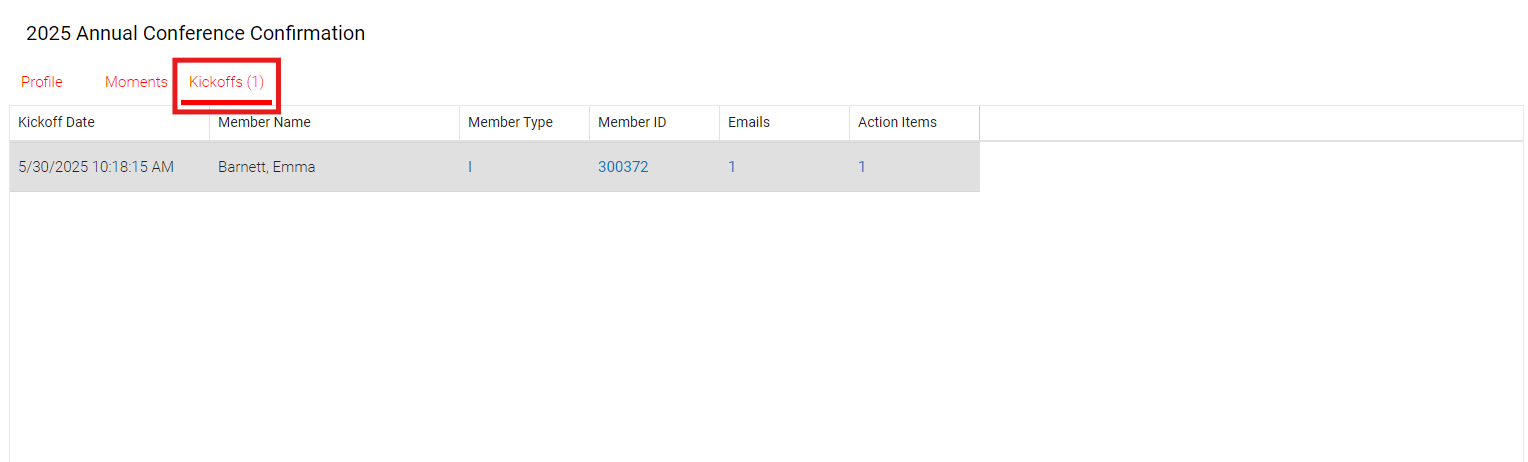Switch to the Moments tab
The height and width of the screenshot is (462, 1528).
[x=136, y=82]
